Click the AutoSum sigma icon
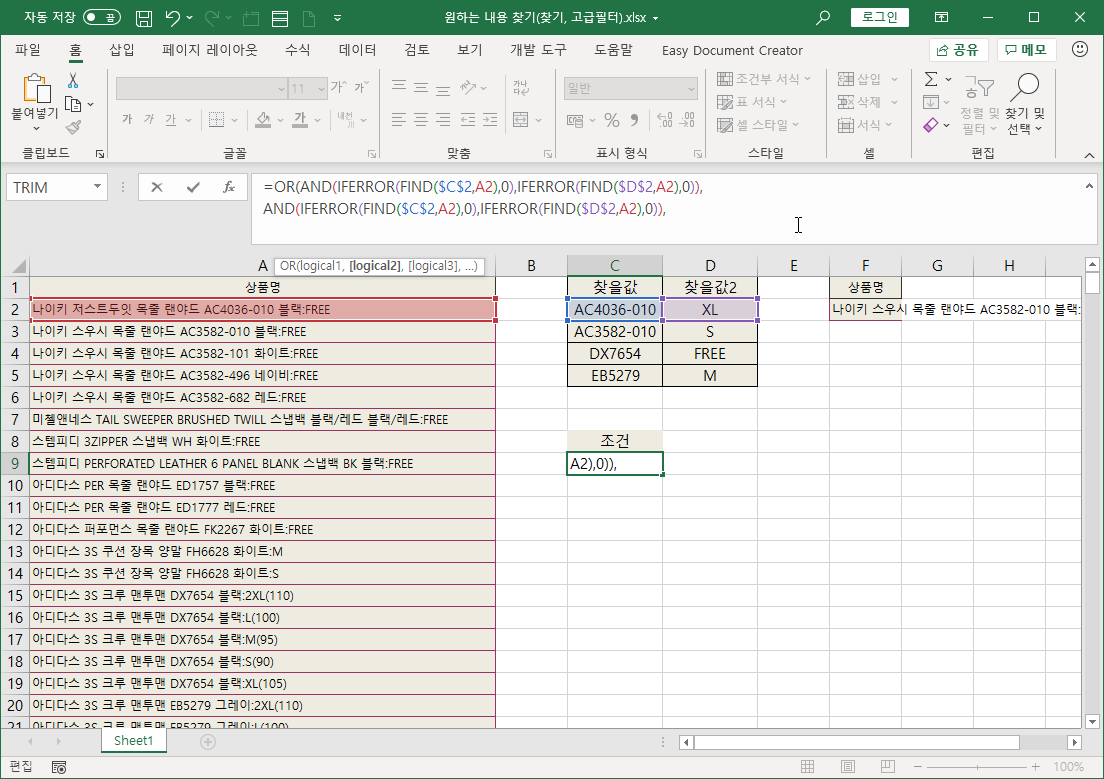The width and height of the screenshot is (1104, 779). tap(931, 79)
